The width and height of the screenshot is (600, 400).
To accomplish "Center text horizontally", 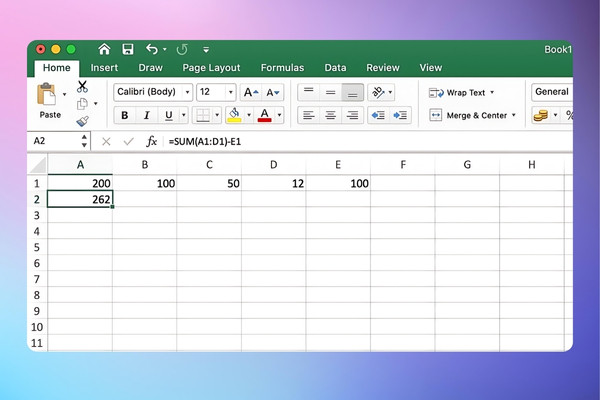I will point(331,115).
